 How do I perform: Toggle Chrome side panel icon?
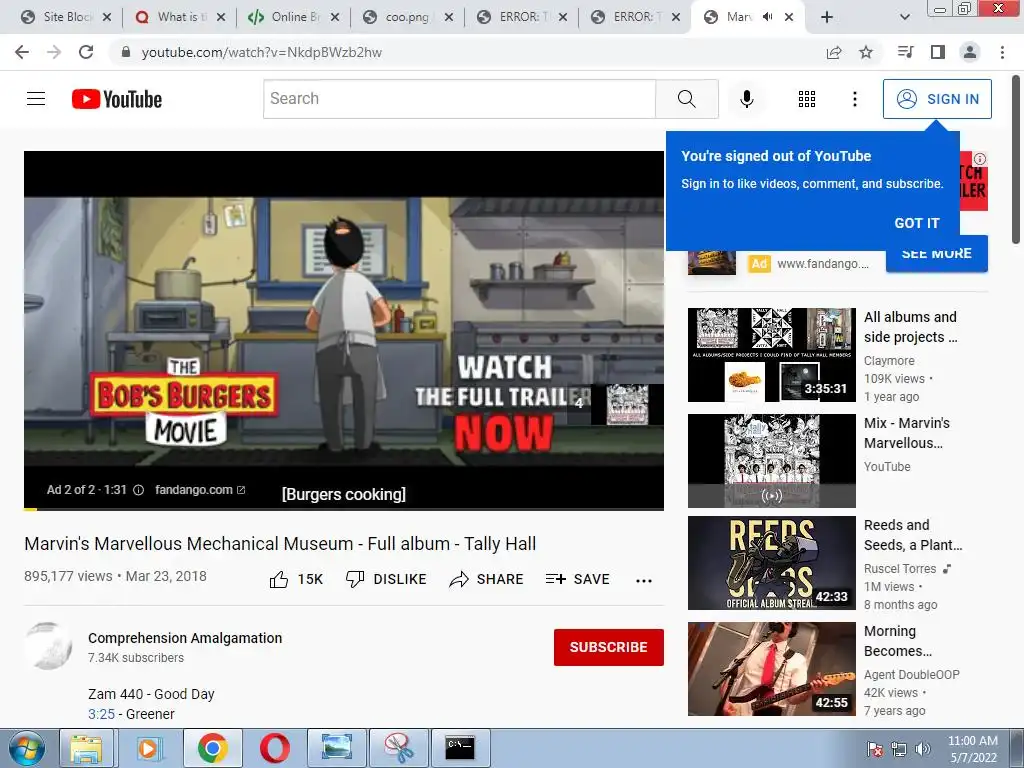[938, 52]
